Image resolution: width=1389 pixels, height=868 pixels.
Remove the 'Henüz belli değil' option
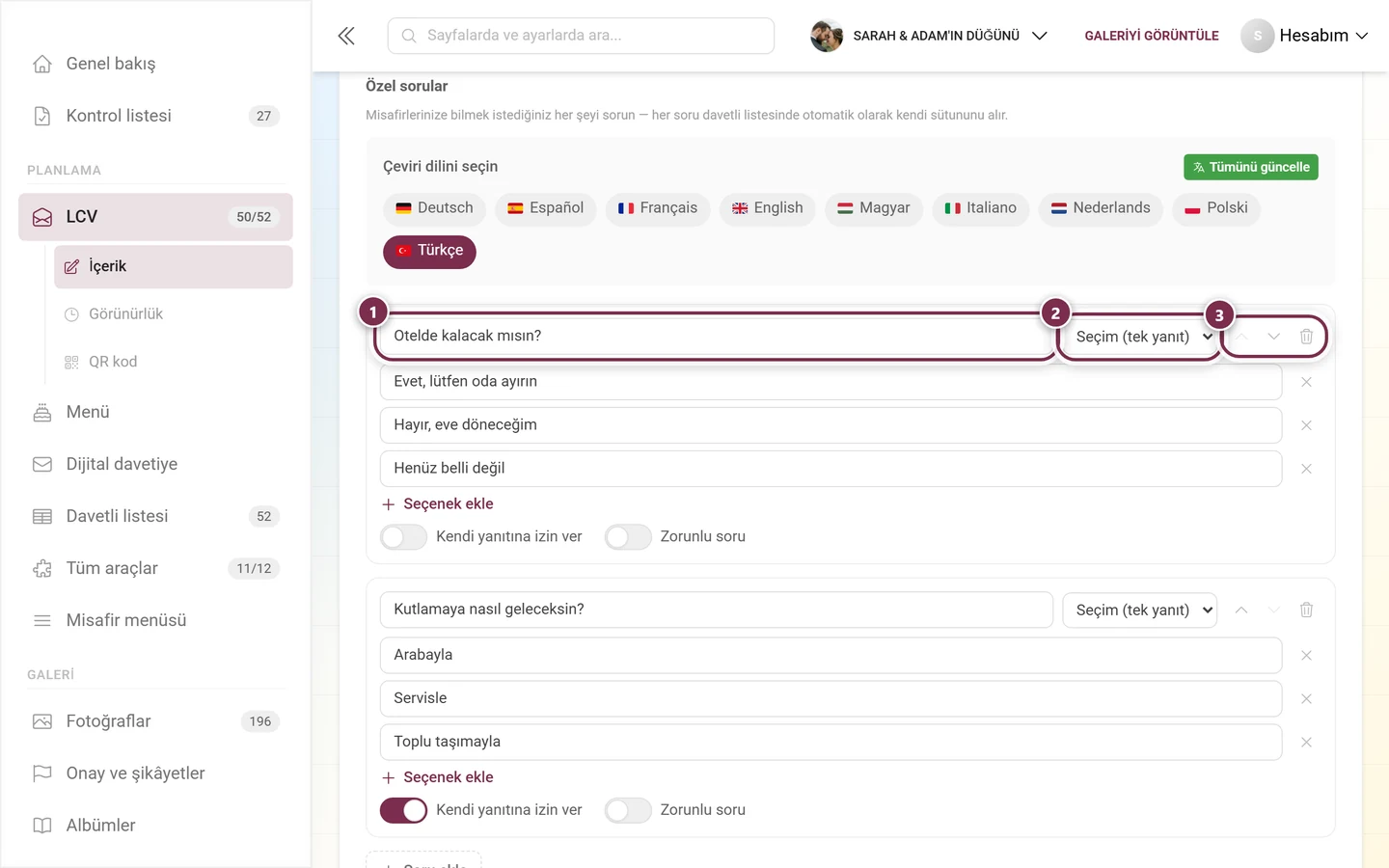click(1306, 469)
